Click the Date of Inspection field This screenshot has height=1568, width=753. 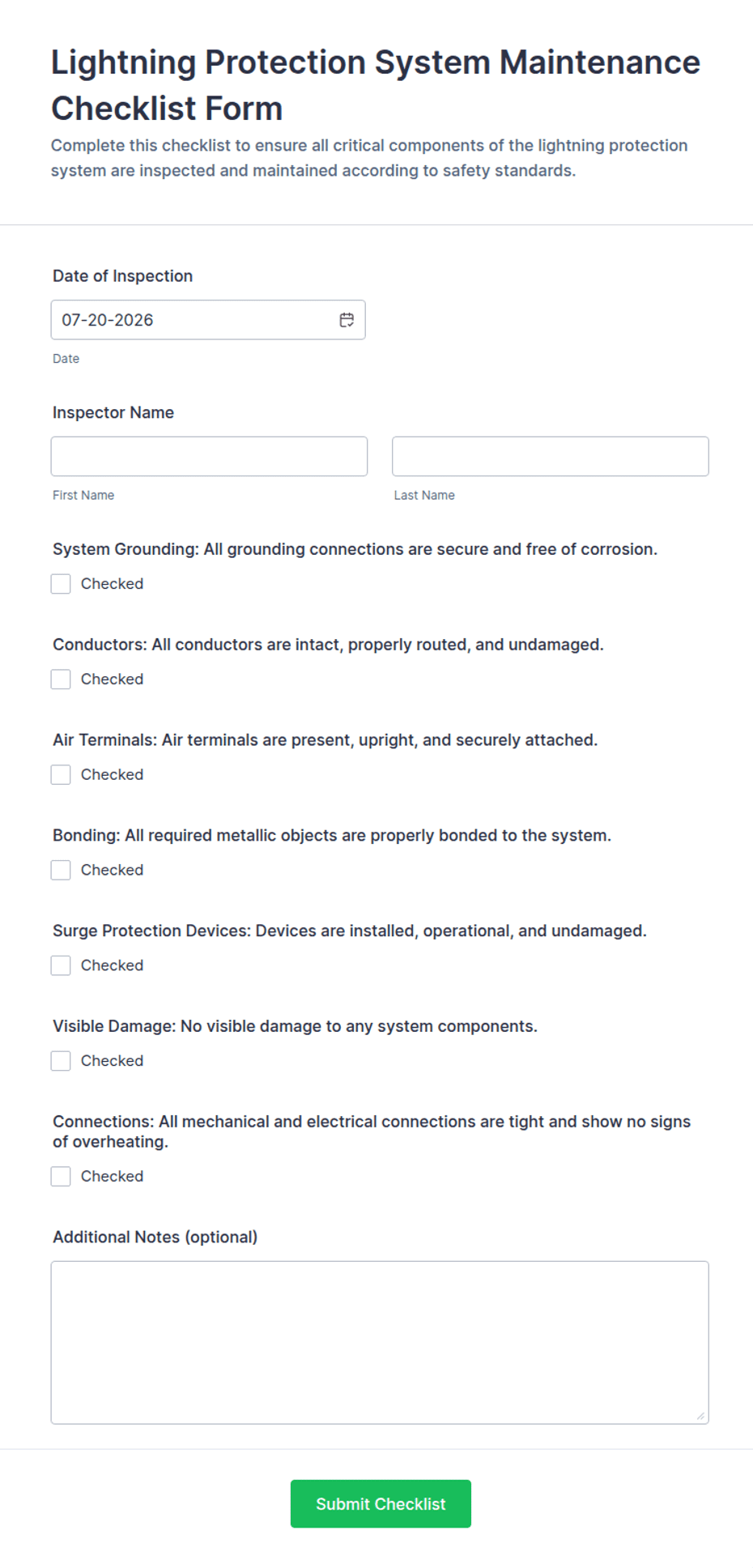(208, 320)
